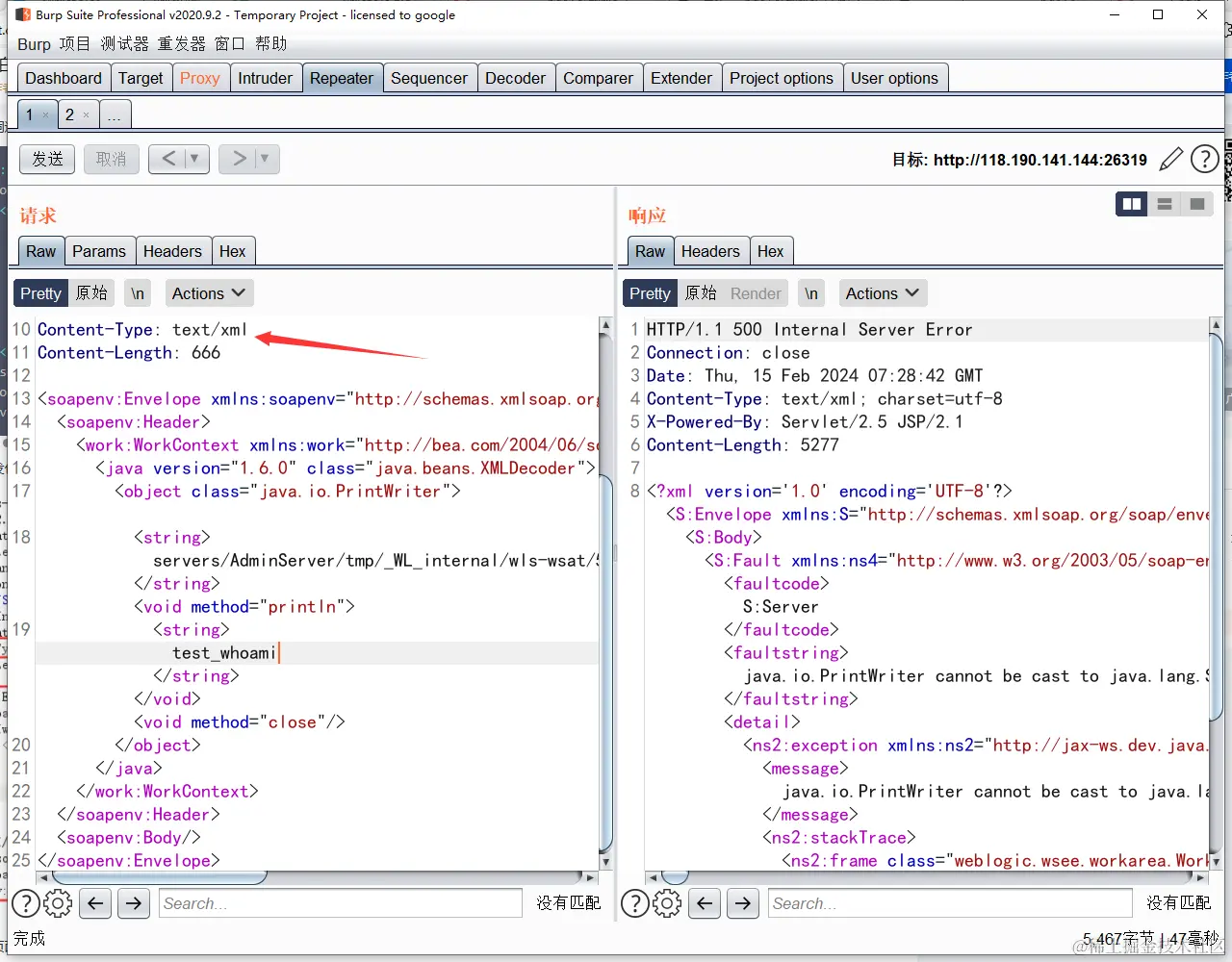This screenshot has width=1232, height=962.
Task: Open the Project options tab
Action: tap(782, 78)
